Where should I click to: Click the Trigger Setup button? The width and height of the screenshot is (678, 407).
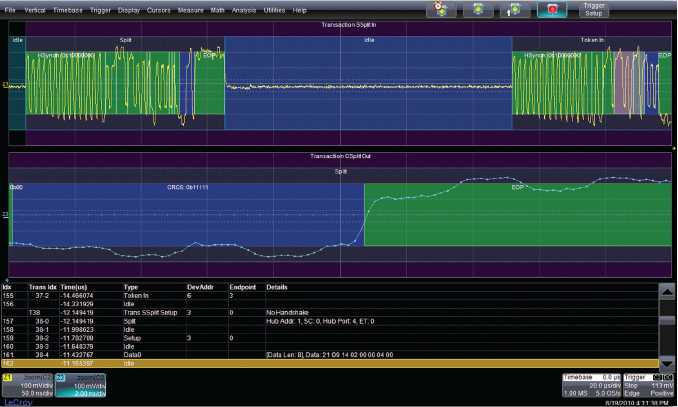595,9
